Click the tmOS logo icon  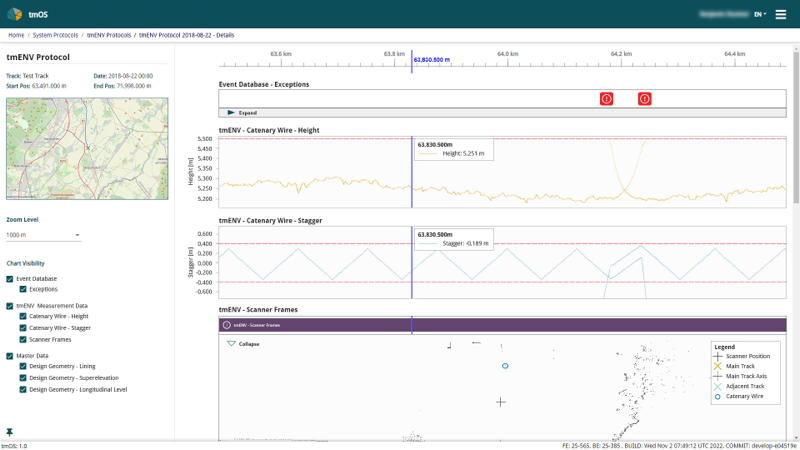tap(15, 14)
